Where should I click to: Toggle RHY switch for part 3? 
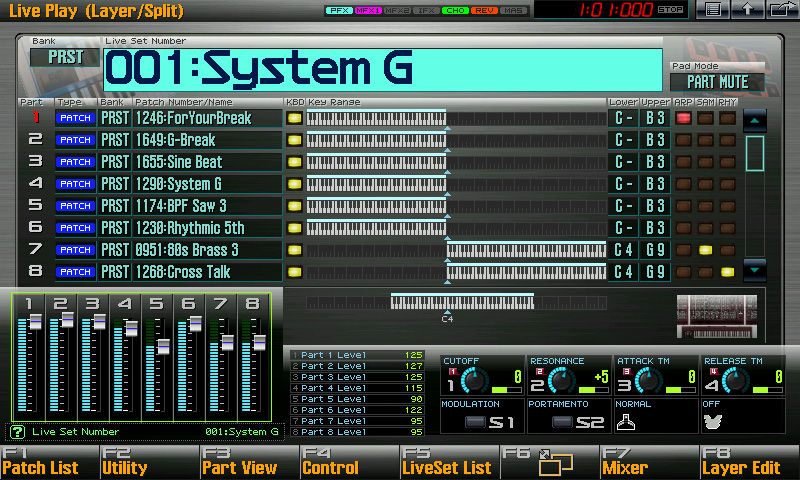(x=728, y=162)
